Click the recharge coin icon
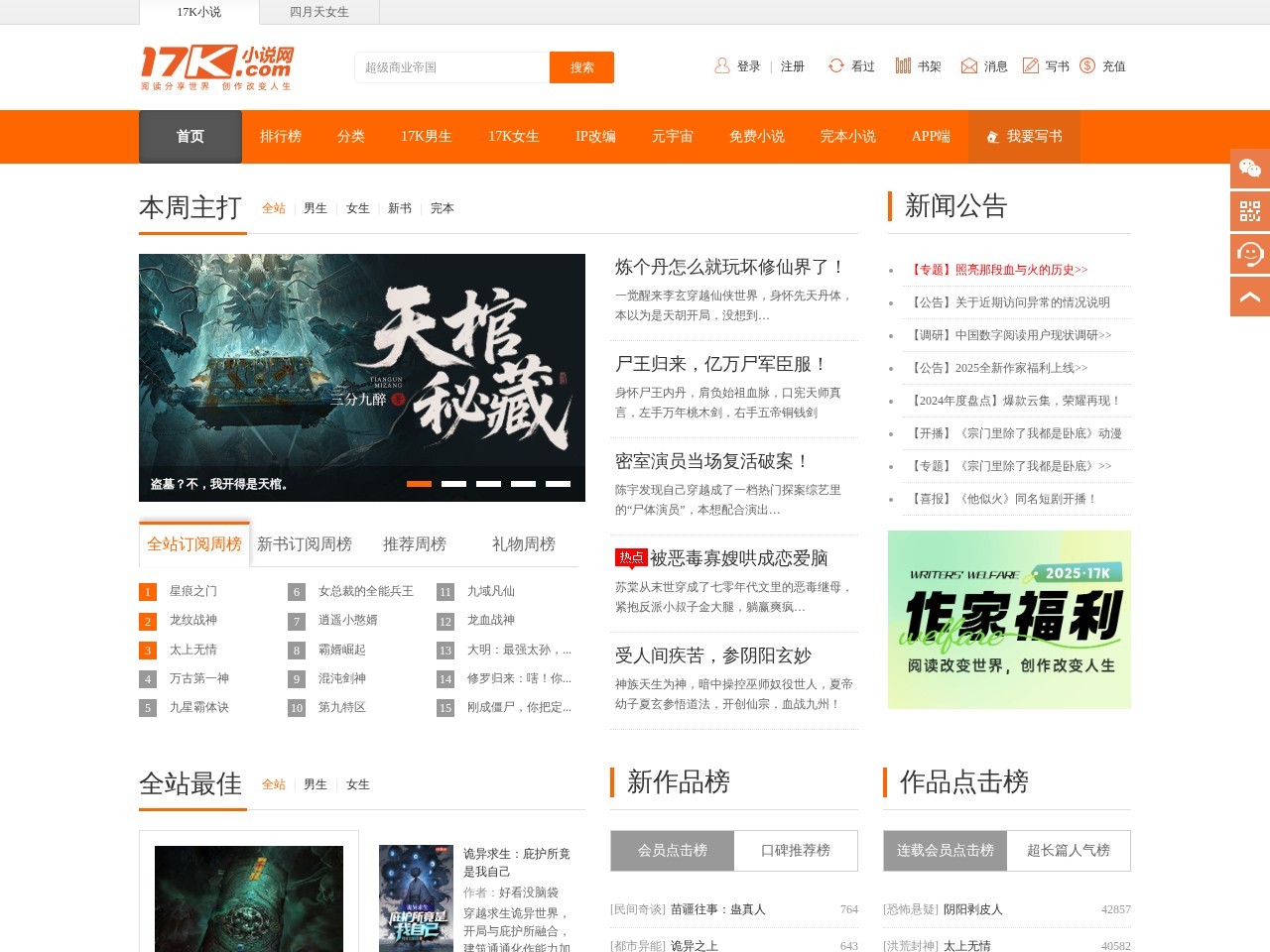This screenshot has height=952, width=1270. 1087,66
